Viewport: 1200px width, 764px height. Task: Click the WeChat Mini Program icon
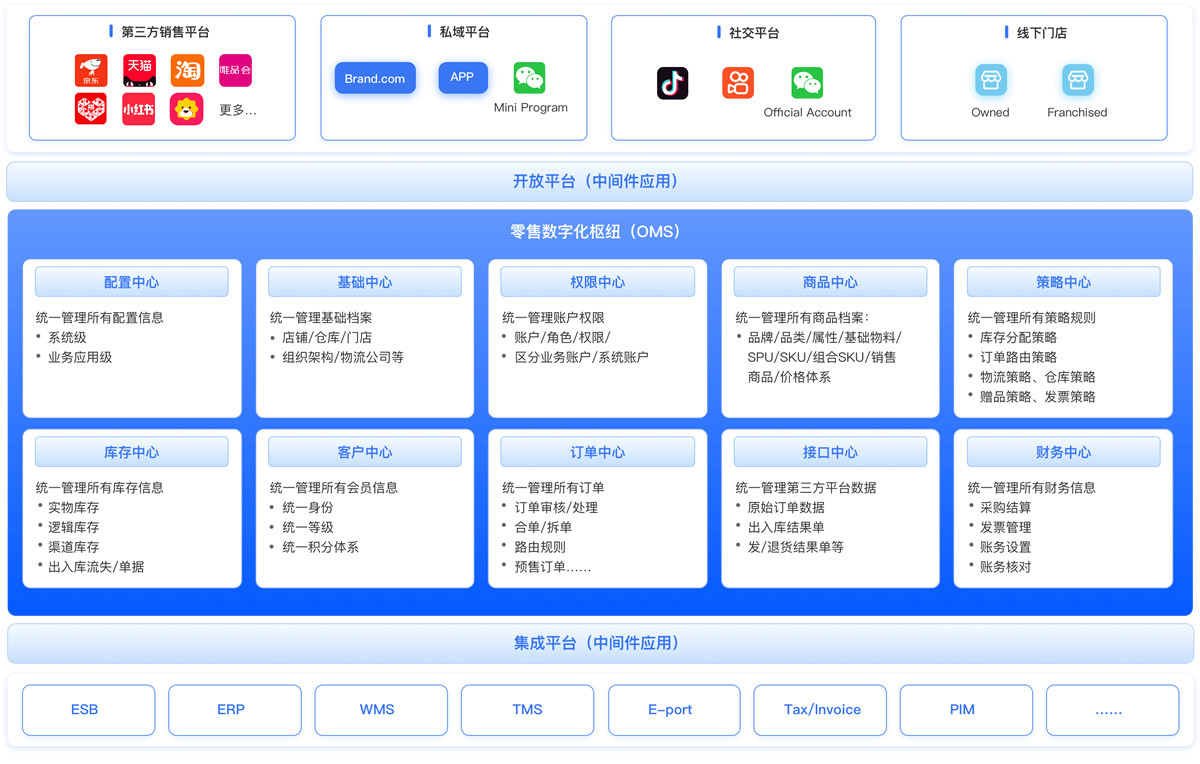tap(530, 78)
